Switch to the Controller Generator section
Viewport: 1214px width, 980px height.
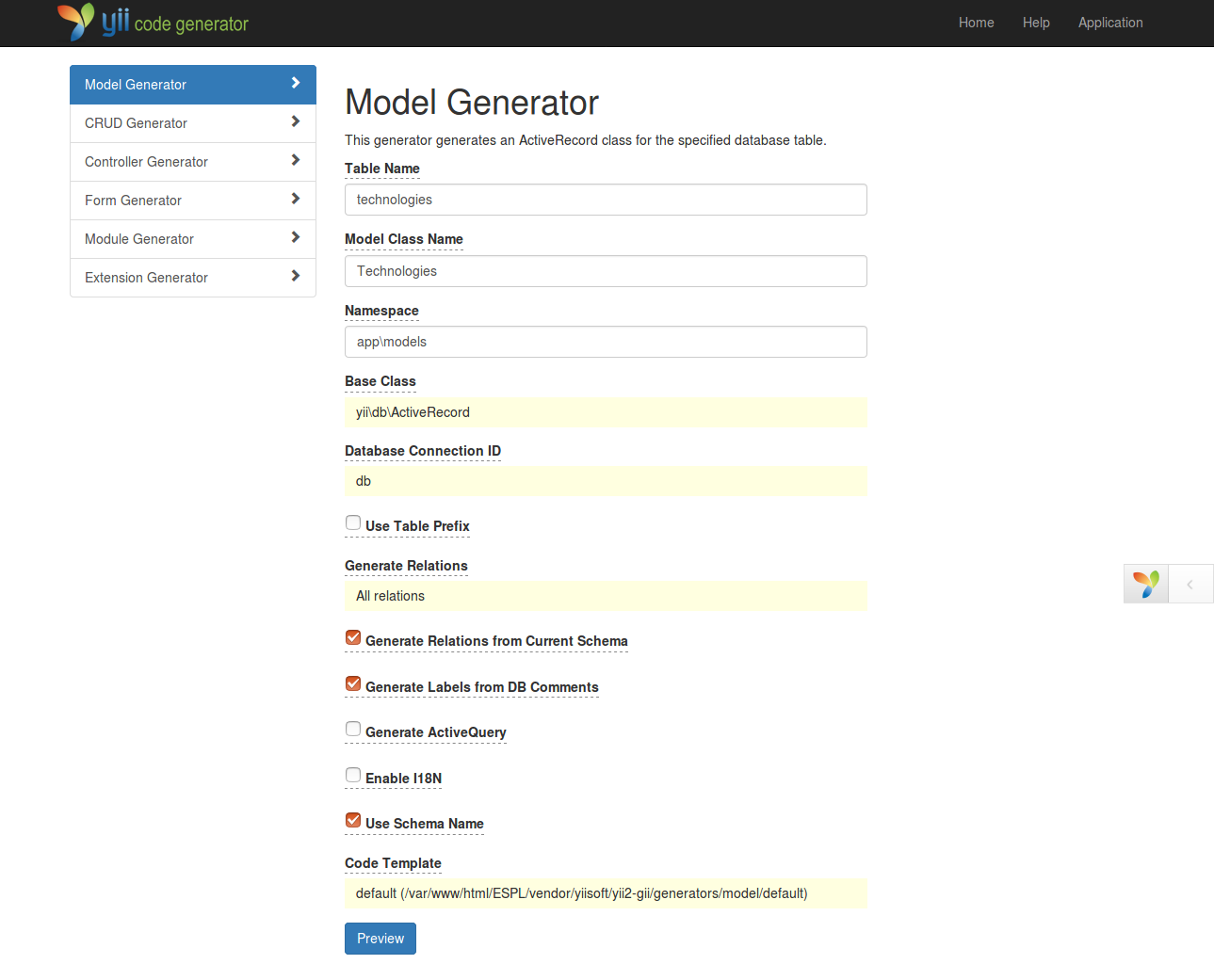pos(146,161)
